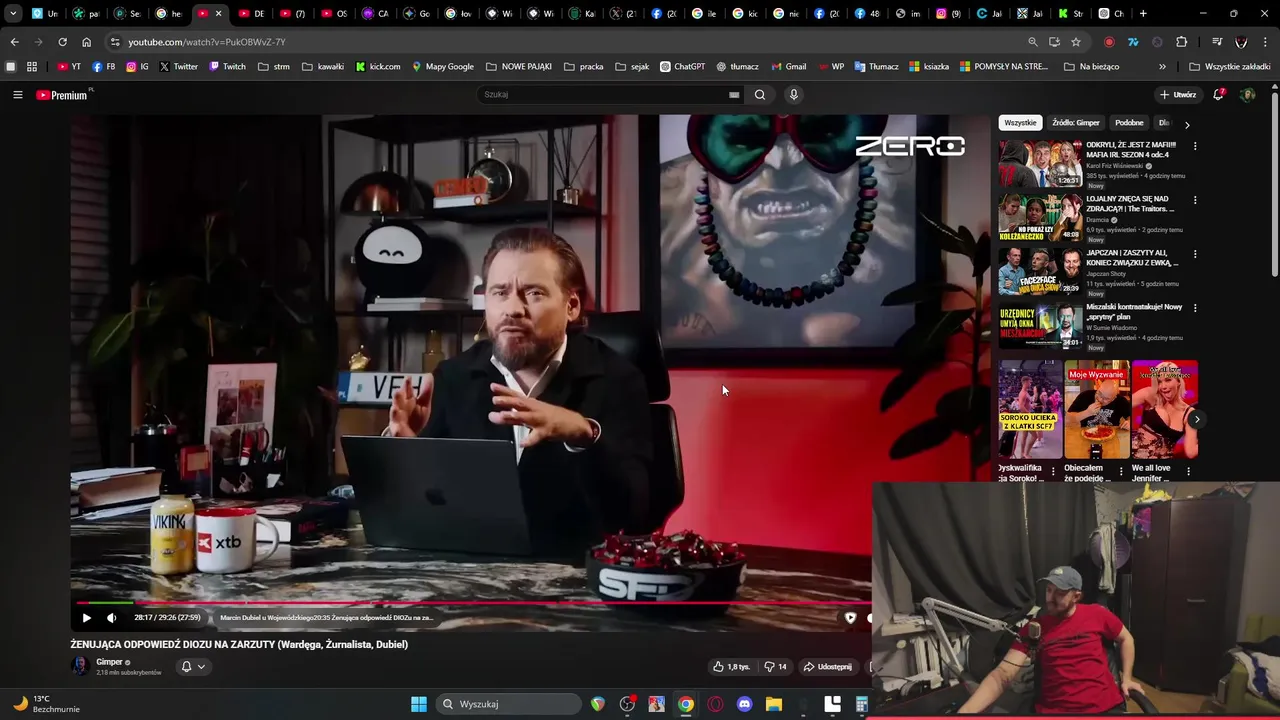The height and width of the screenshot is (720, 1280).
Task: Open the ChatGPT bookmark
Action: pyautogui.click(x=682, y=67)
